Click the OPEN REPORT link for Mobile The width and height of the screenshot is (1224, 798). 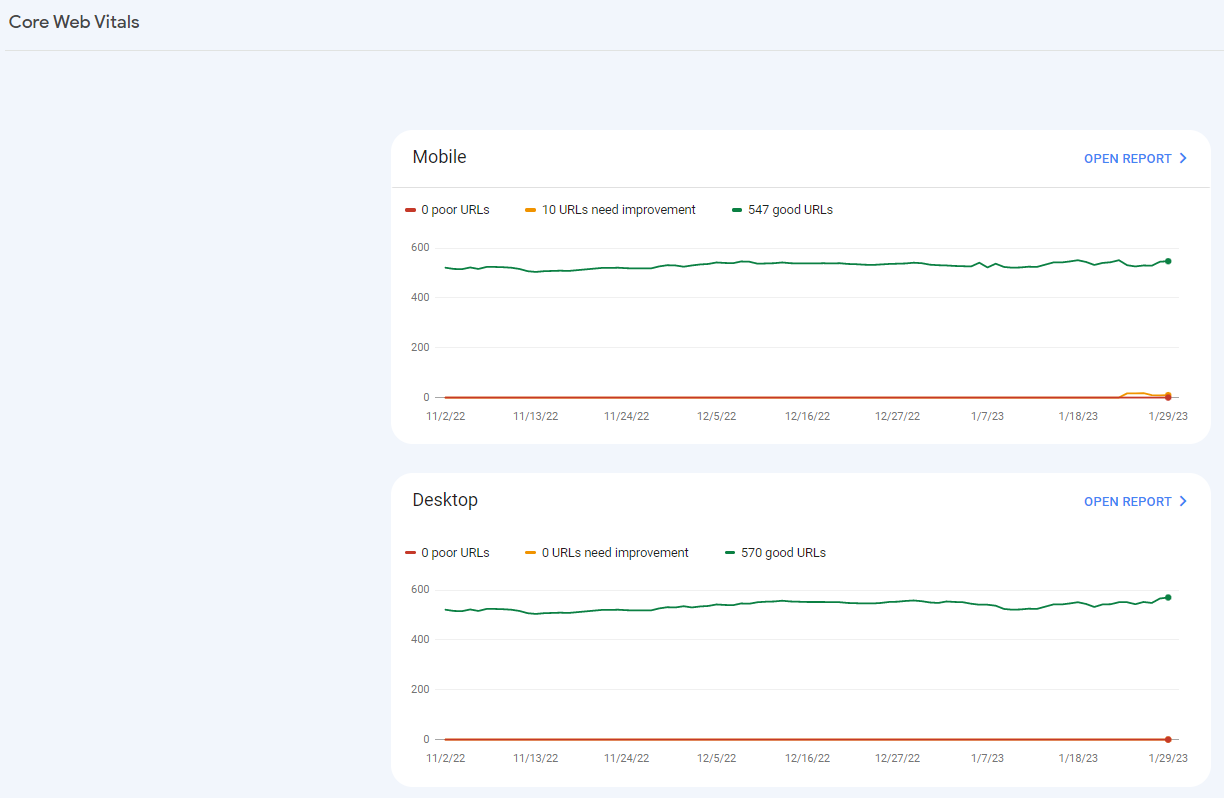(x=1127, y=158)
